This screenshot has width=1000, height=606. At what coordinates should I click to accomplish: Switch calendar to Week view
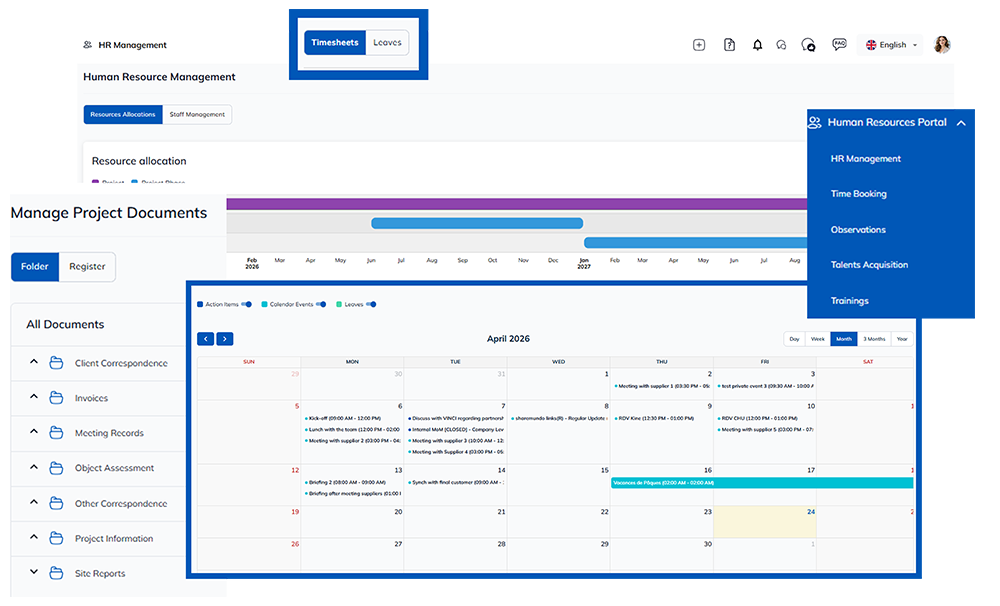click(818, 339)
